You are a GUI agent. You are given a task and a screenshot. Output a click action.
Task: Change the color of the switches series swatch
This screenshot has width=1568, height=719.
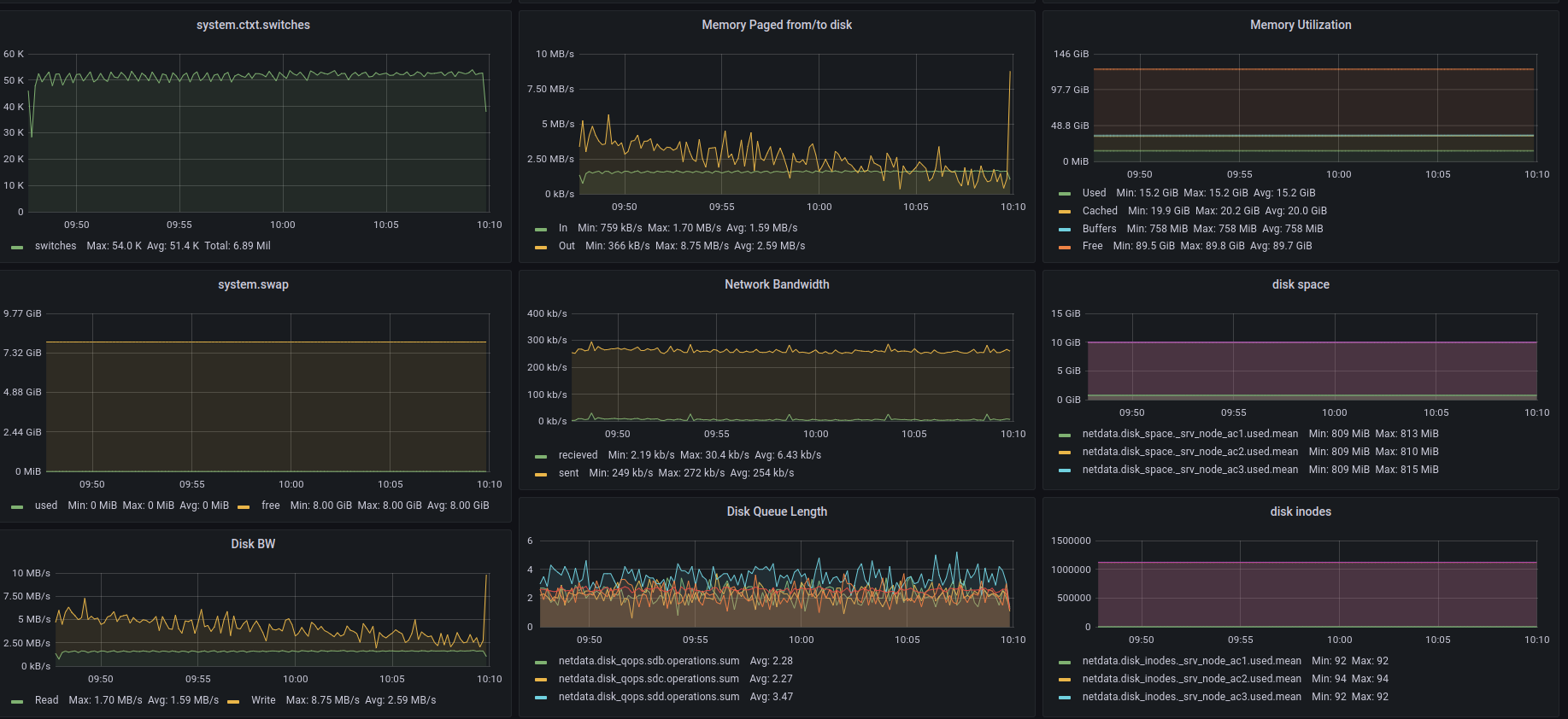pos(17,247)
